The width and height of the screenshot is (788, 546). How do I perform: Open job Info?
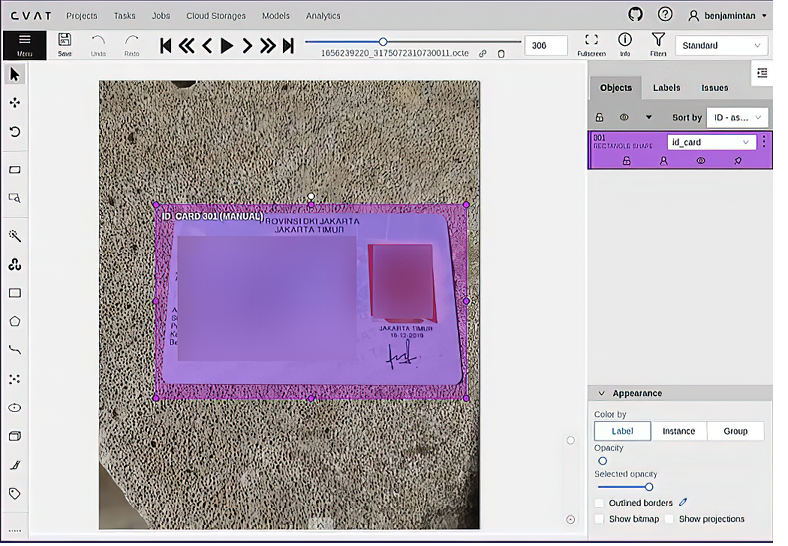625,45
